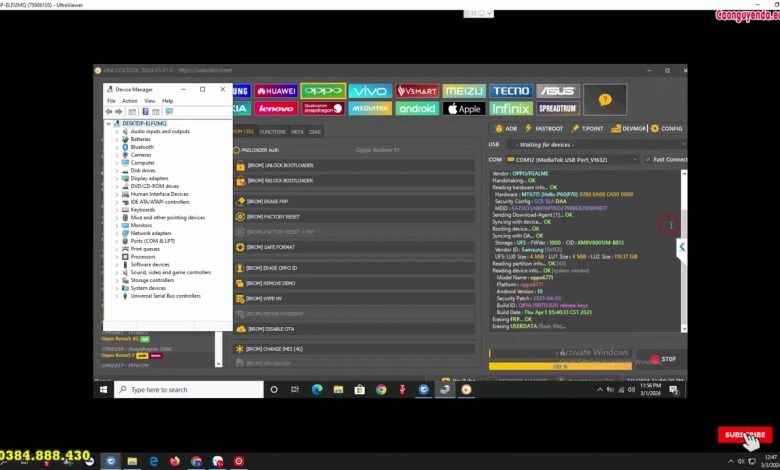Open Microsoft Edge in remote taskbar
Screen dimensions: 780x470
pyautogui.click(x=317, y=390)
